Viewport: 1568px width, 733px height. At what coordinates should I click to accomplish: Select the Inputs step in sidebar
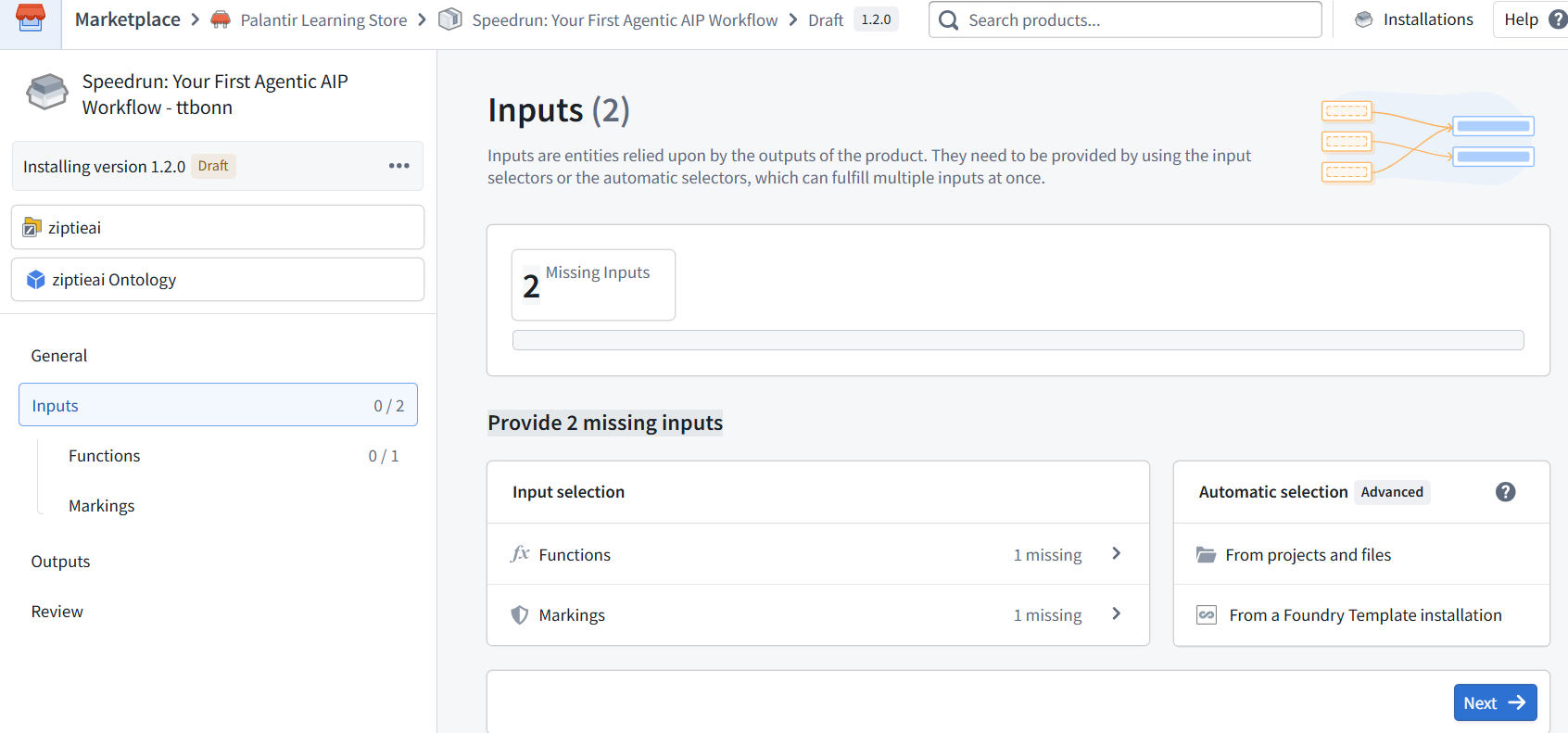coord(218,405)
